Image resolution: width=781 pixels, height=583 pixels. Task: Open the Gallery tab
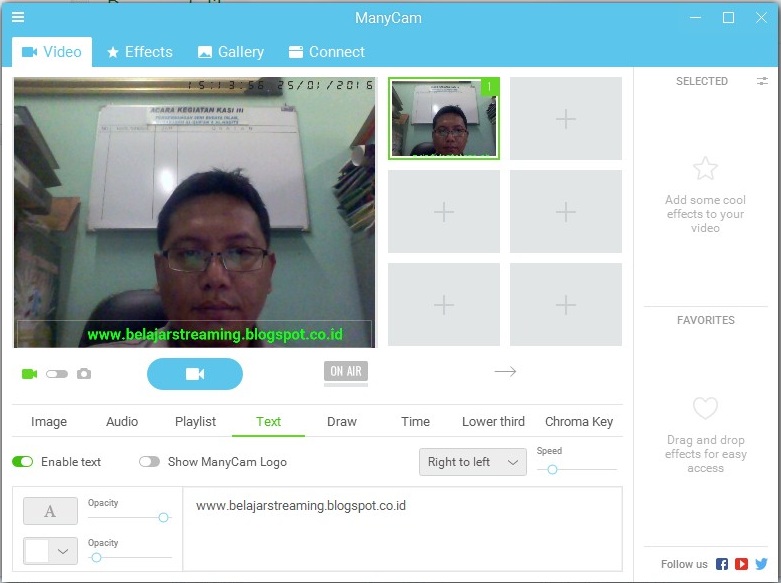click(231, 52)
